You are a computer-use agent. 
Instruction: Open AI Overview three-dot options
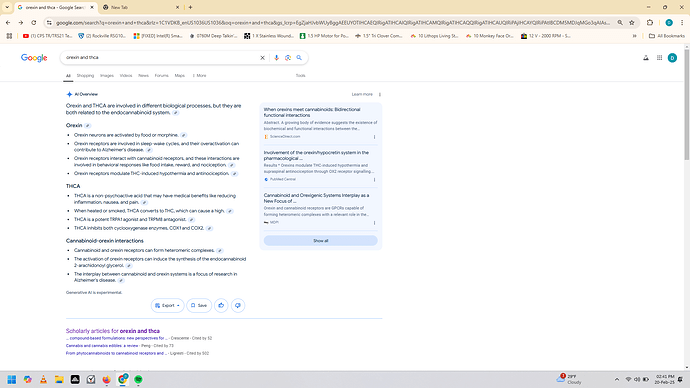pyautogui.click(x=380, y=94)
